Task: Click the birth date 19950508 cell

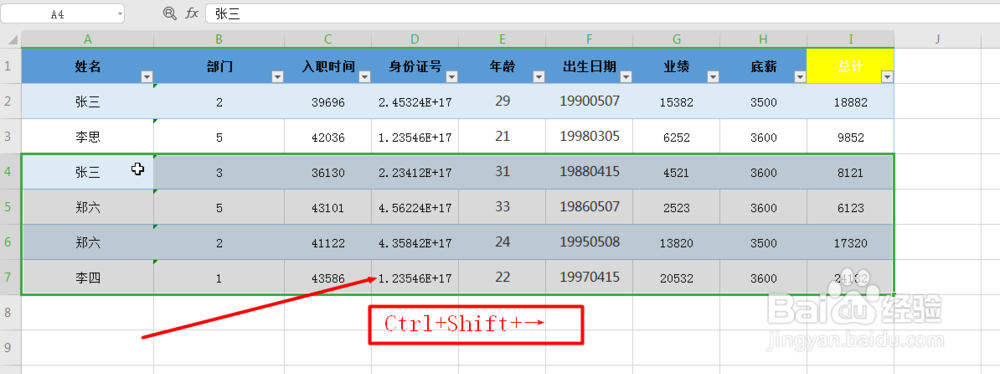Action: 589,242
